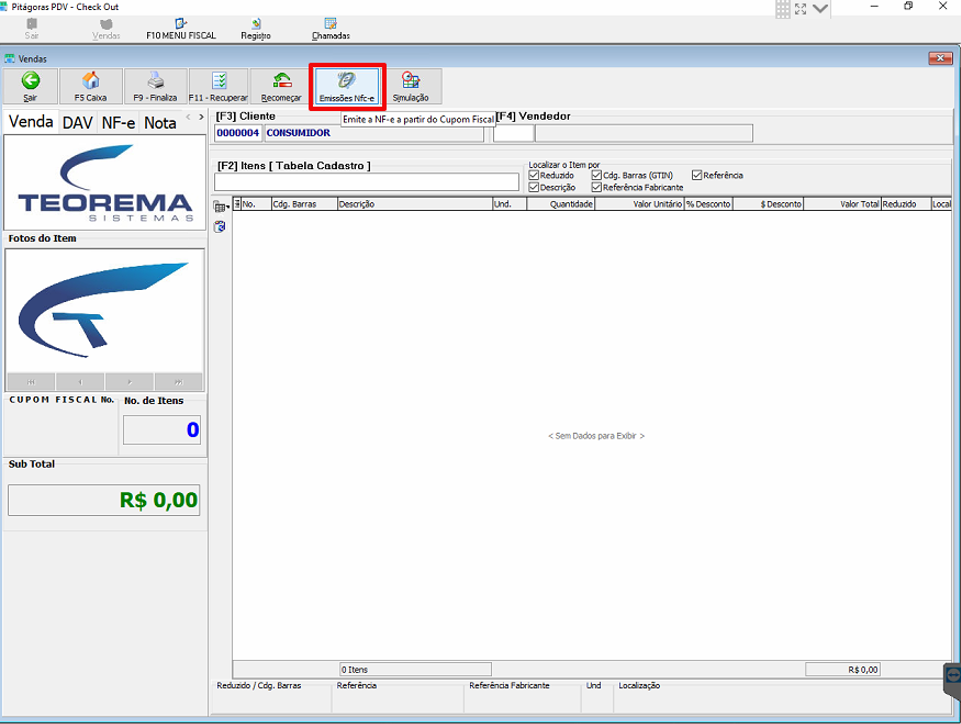Click the No. column header
Viewport: 961px width, 724px height.
click(x=256, y=204)
